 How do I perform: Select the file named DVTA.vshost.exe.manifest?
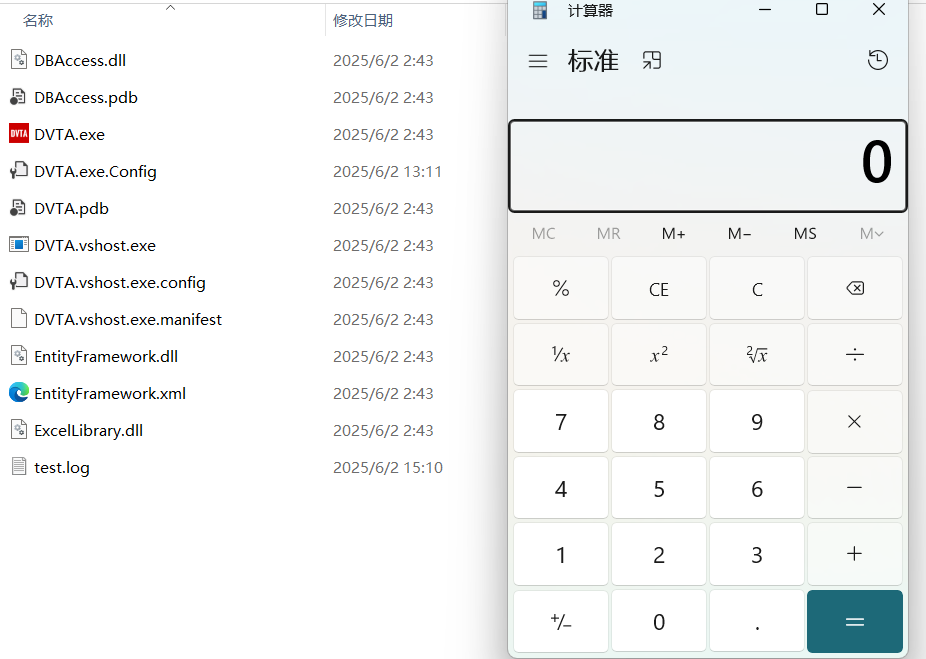pos(128,319)
